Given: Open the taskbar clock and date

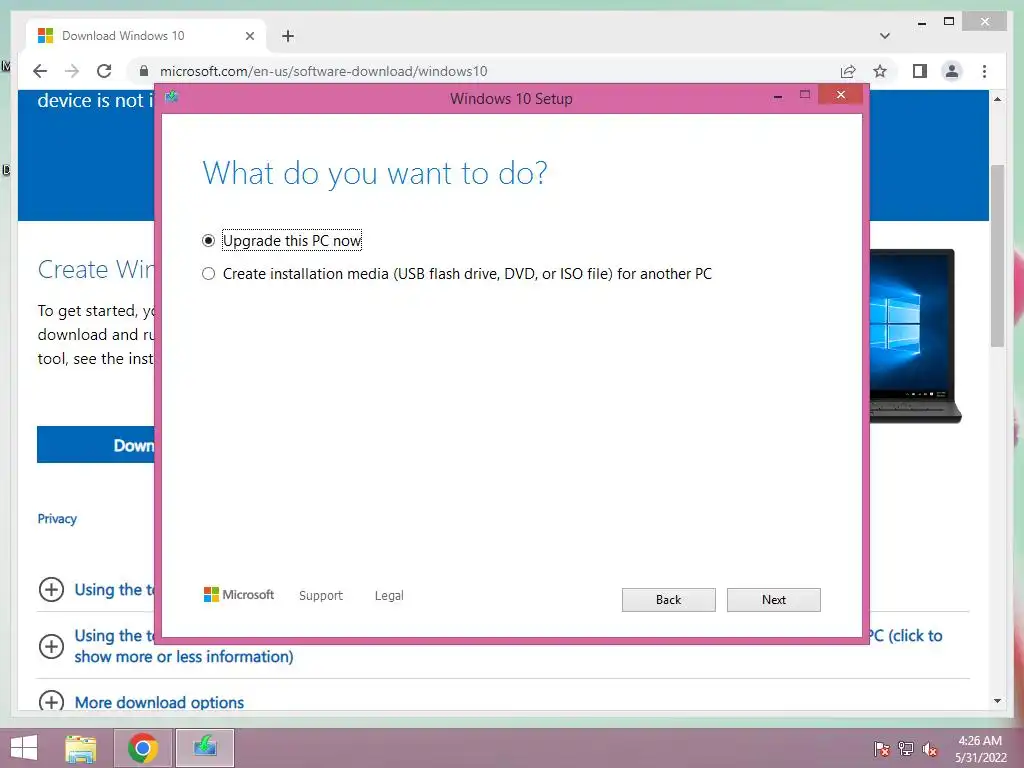Looking at the screenshot, I should (980, 749).
